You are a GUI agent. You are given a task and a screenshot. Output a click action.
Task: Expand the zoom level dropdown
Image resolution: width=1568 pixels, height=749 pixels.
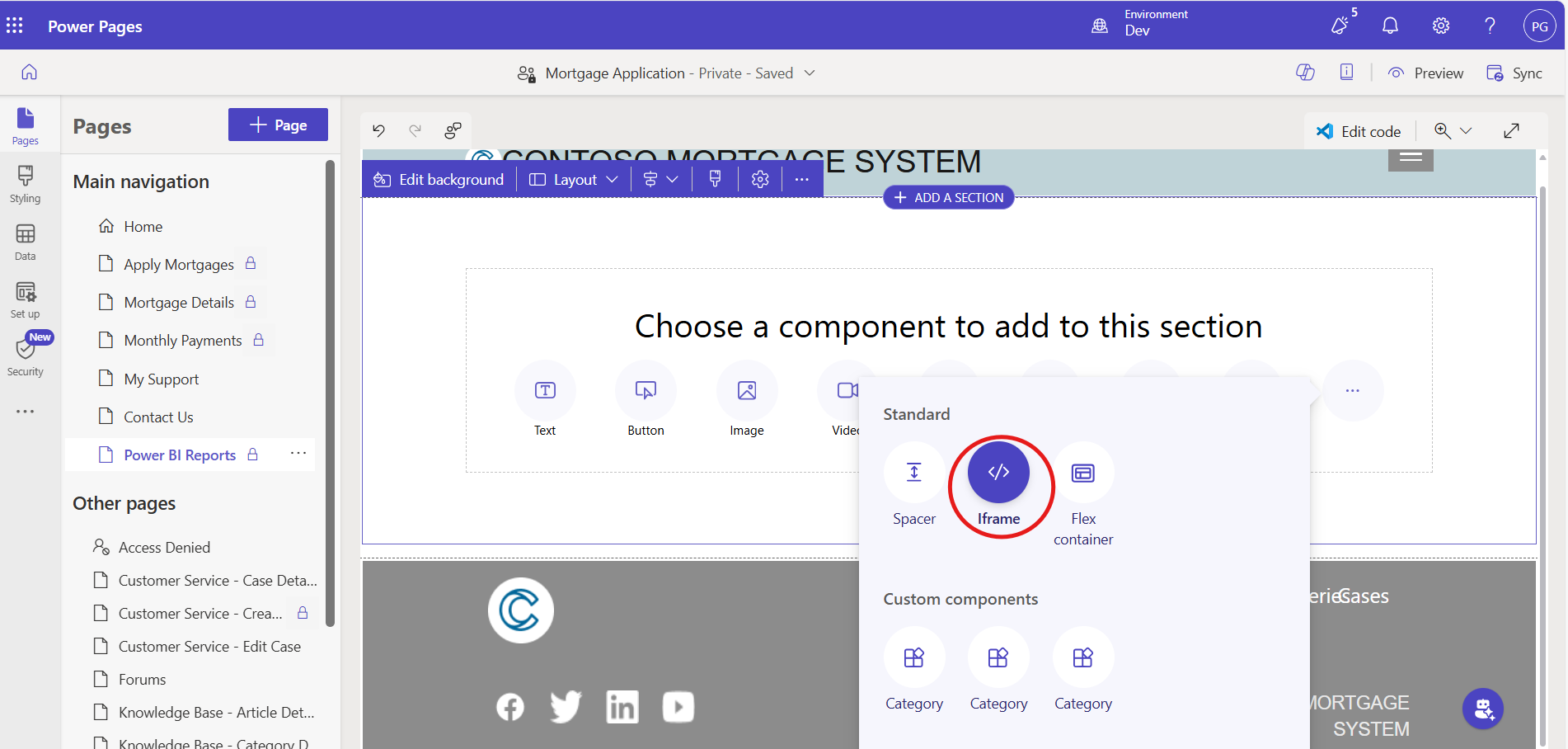coord(1465,131)
